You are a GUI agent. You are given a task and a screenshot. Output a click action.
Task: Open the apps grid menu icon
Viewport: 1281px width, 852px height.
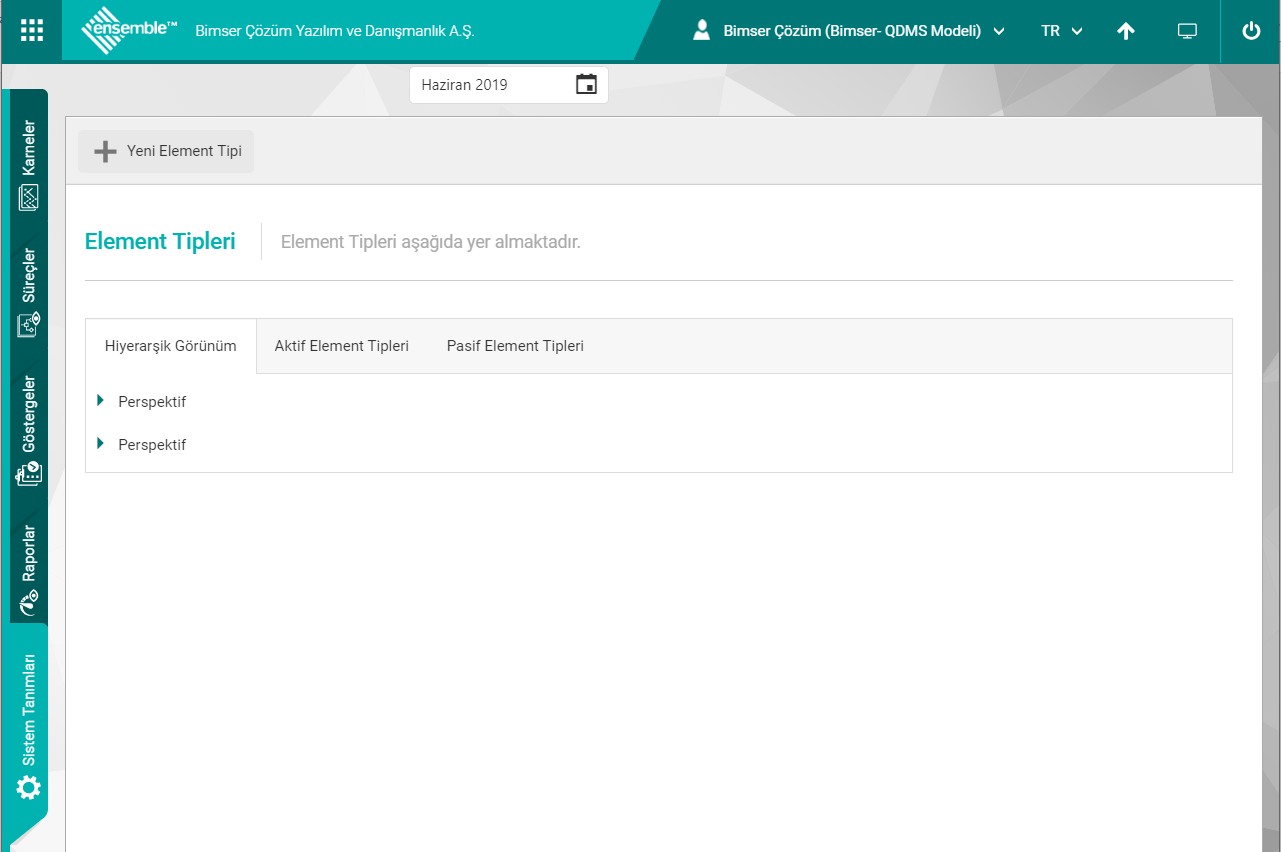[32, 31]
